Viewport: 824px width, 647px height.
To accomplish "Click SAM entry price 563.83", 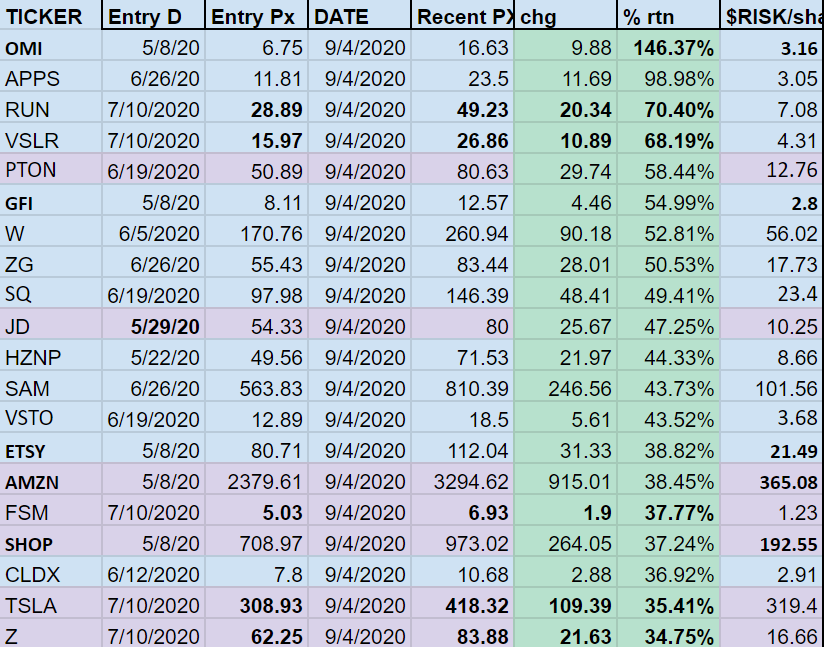I will click(256, 386).
